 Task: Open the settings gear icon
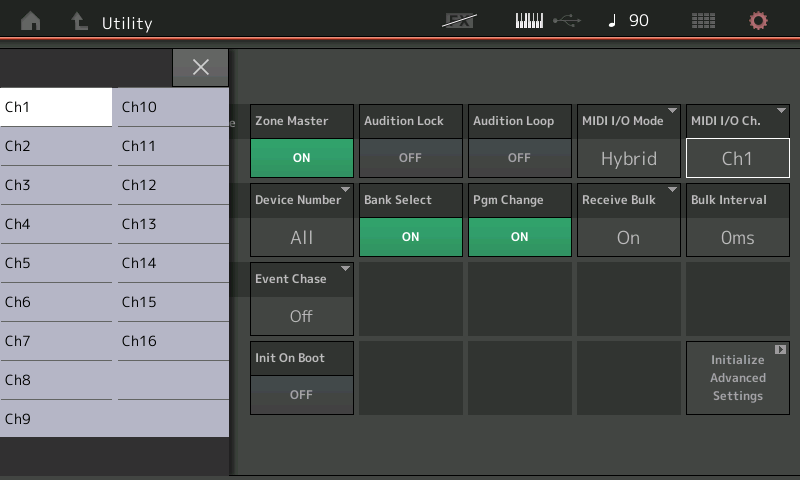tap(758, 21)
